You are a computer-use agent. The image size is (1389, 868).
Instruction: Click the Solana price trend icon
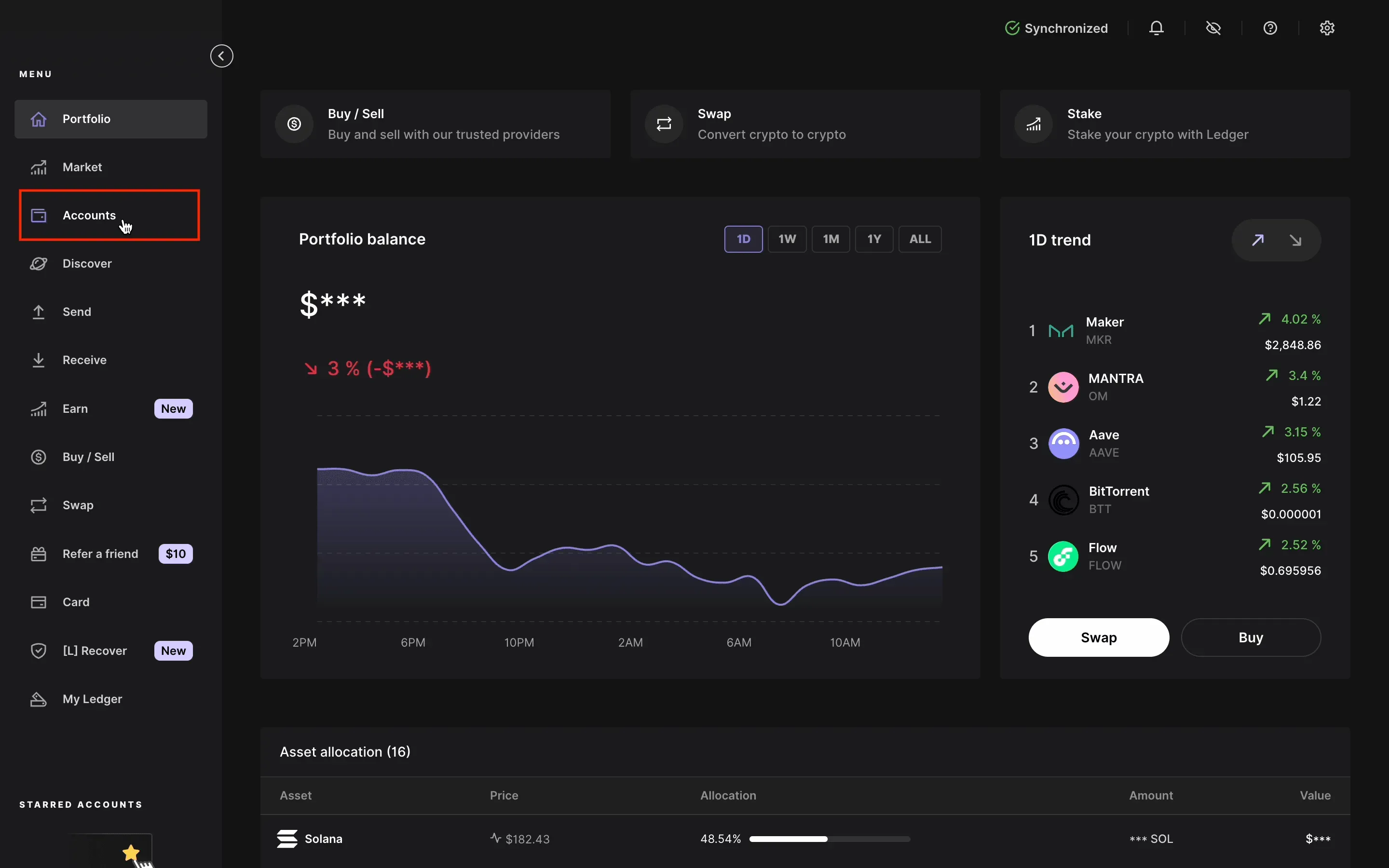pos(495,838)
